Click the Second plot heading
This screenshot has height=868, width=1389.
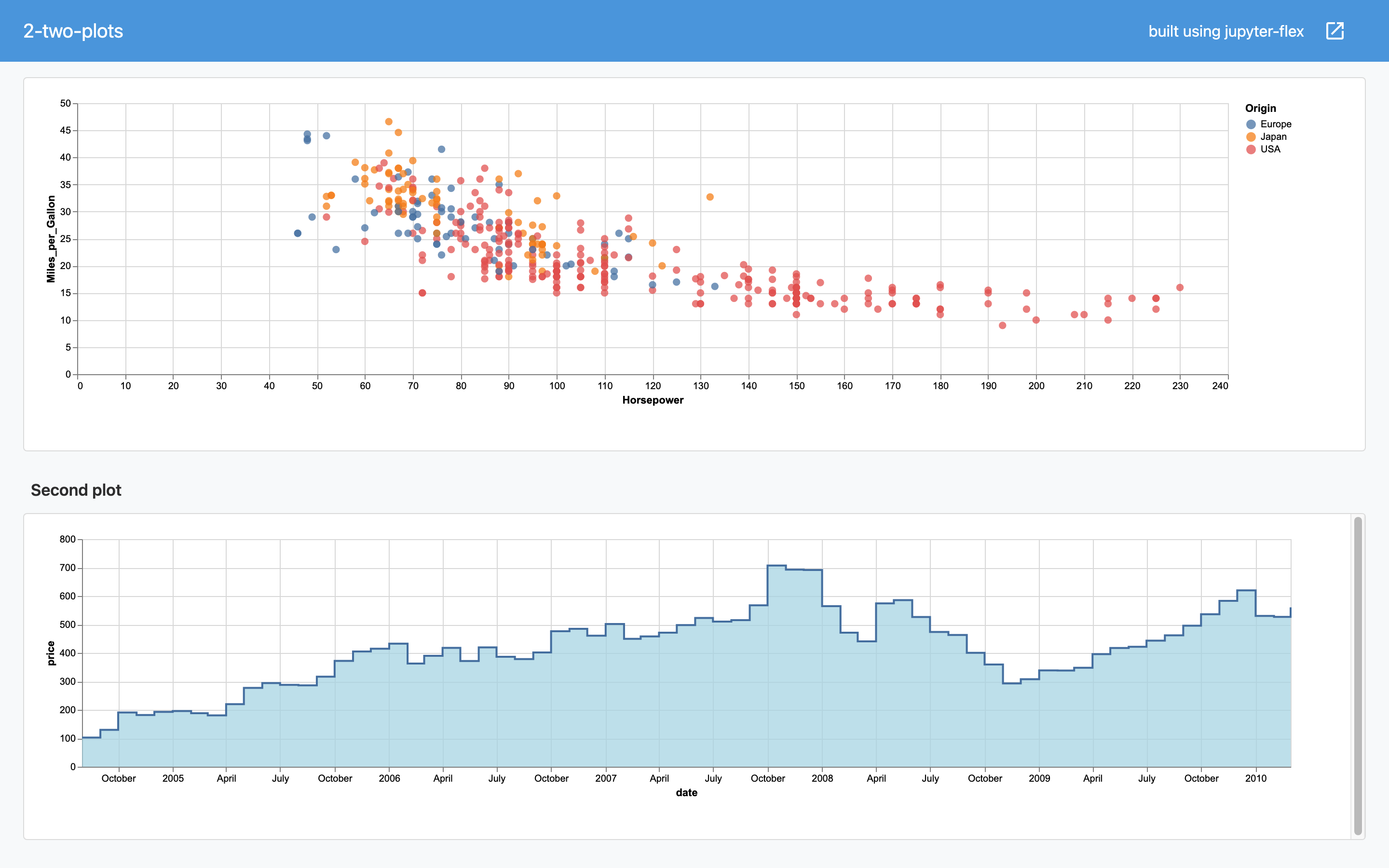(76, 490)
